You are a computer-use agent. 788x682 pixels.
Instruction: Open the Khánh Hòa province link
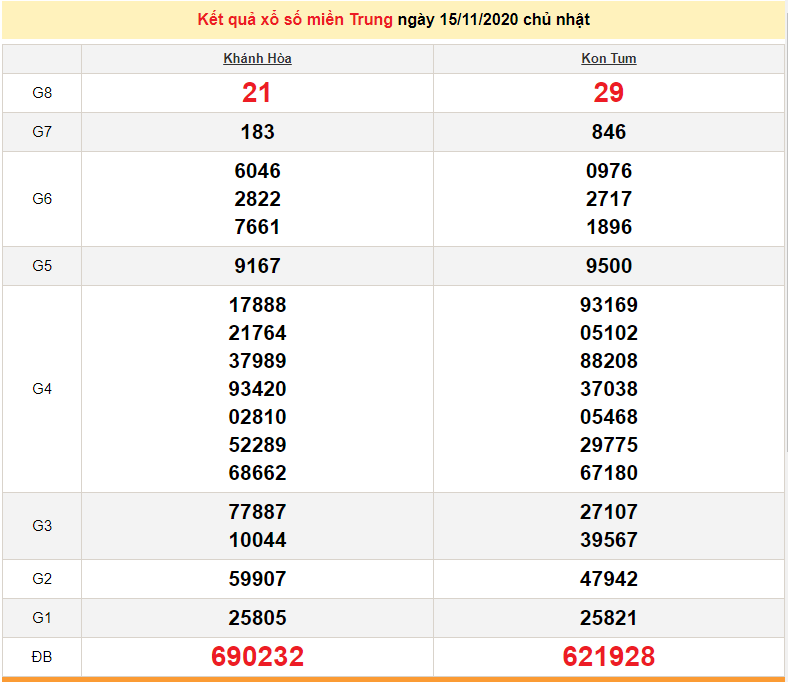[x=257, y=59]
